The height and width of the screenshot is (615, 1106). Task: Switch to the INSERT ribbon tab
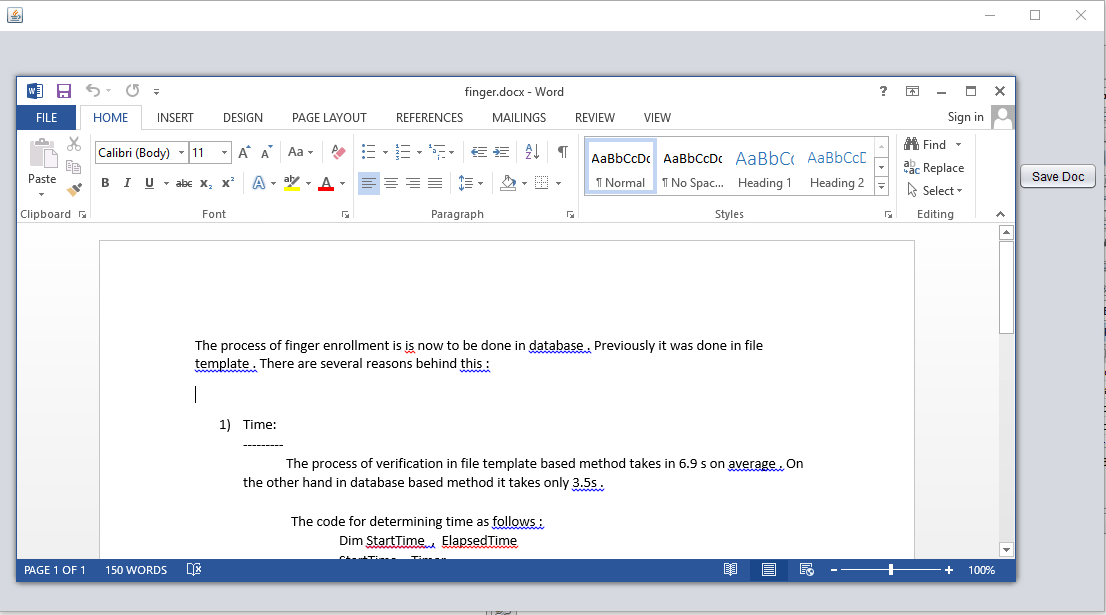pyautogui.click(x=175, y=117)
